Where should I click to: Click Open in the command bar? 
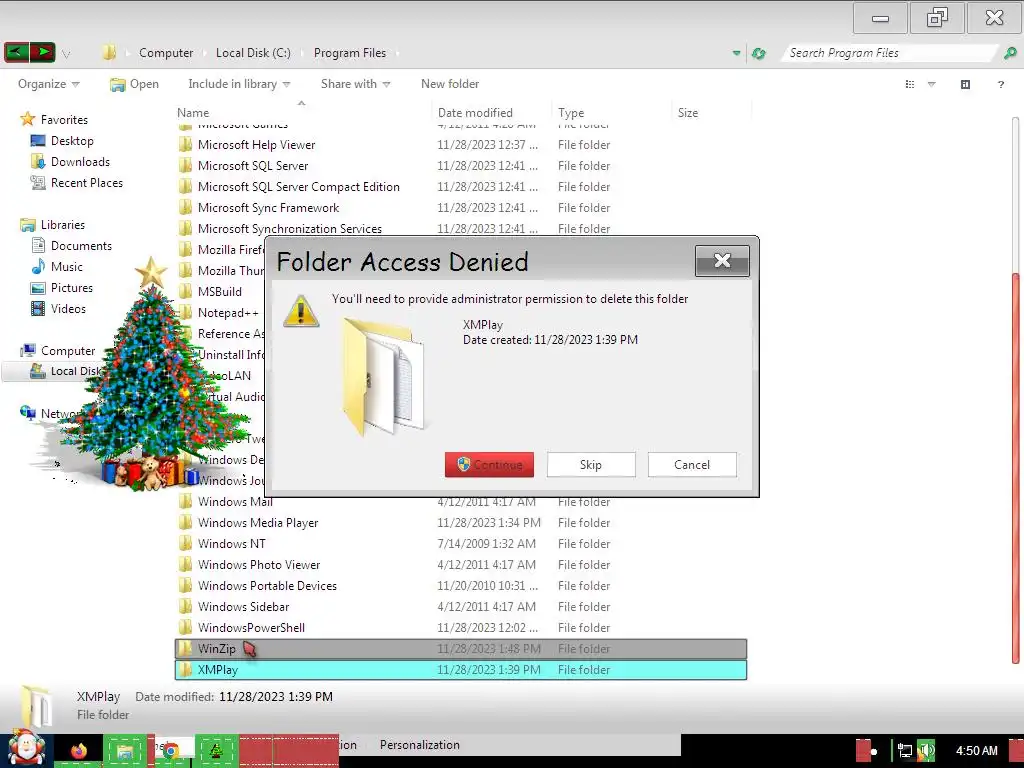pos(135,84)
